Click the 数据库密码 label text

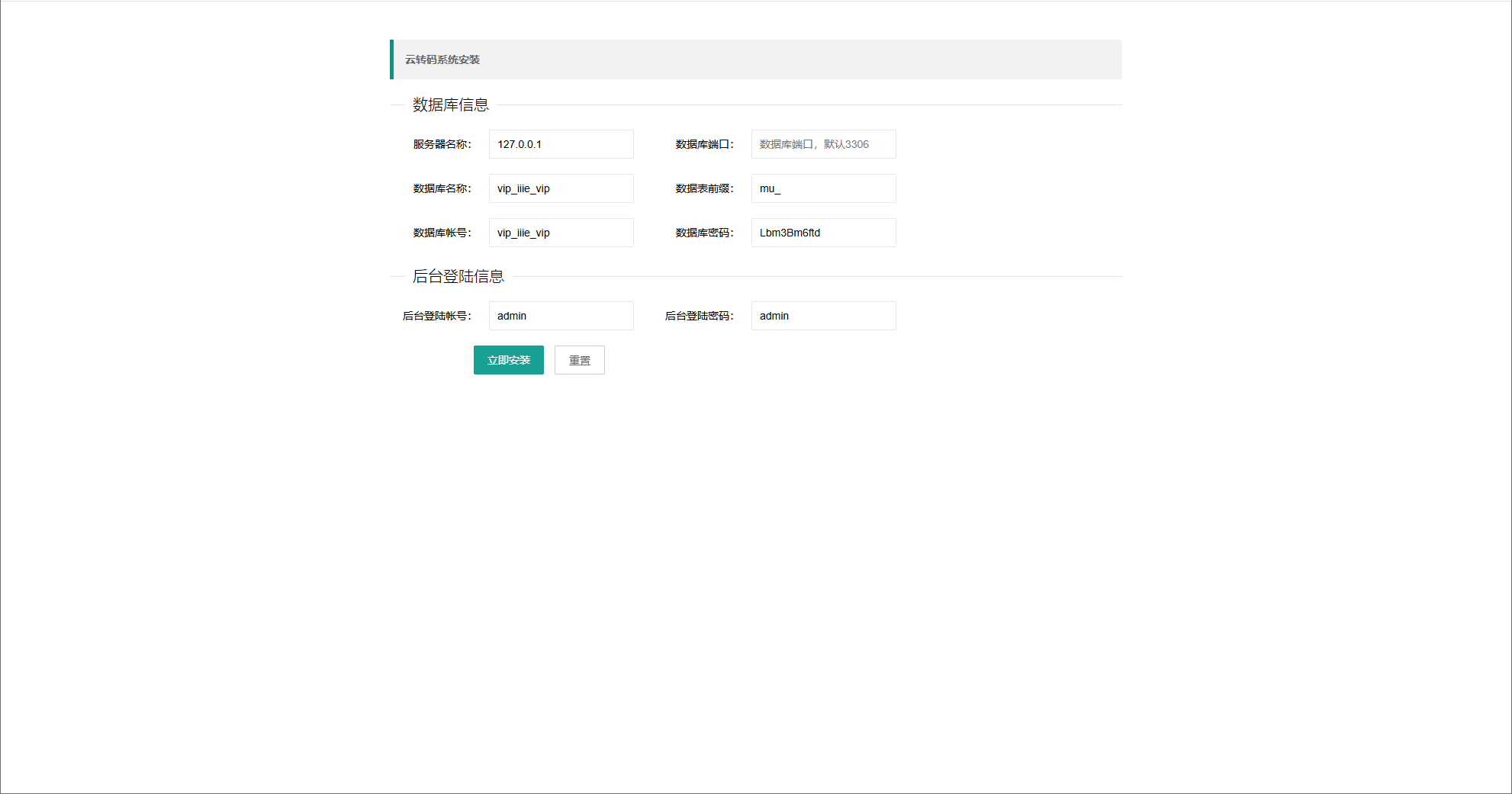tap(704, 233)
